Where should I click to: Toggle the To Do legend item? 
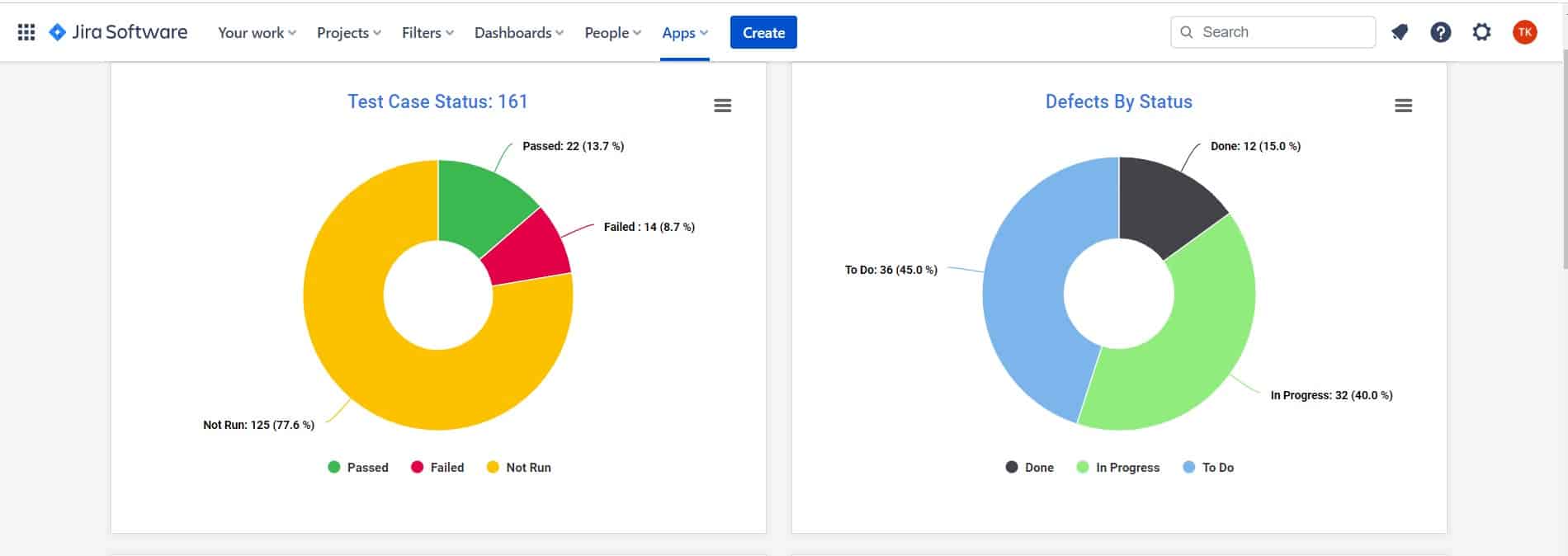tap(1208, 467)
